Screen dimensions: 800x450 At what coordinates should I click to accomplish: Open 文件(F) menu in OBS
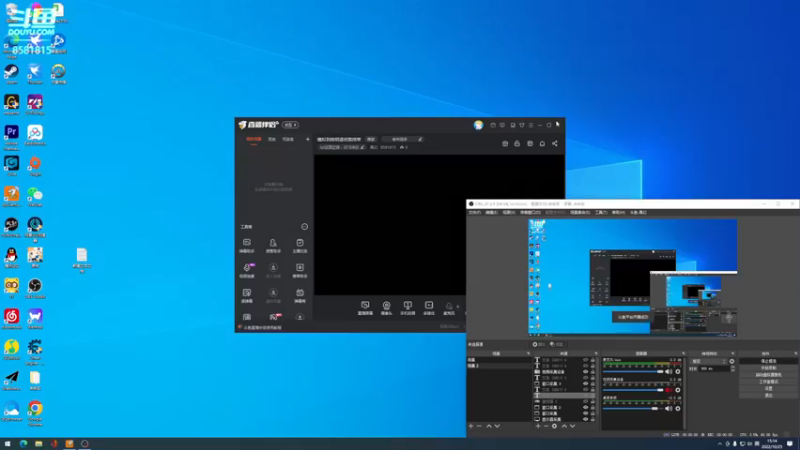pos(474,212)
